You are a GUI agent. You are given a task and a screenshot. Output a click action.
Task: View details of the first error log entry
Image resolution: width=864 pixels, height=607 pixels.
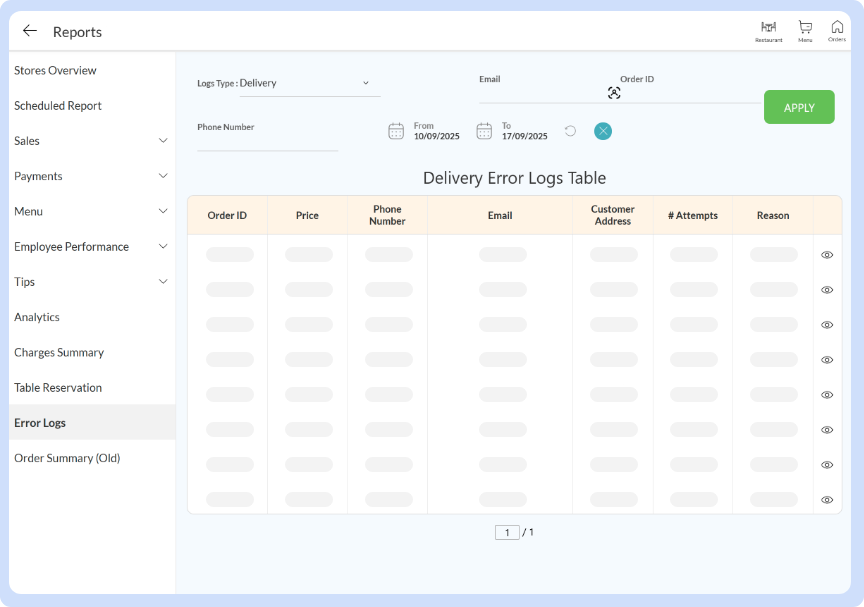pos(827,254)
